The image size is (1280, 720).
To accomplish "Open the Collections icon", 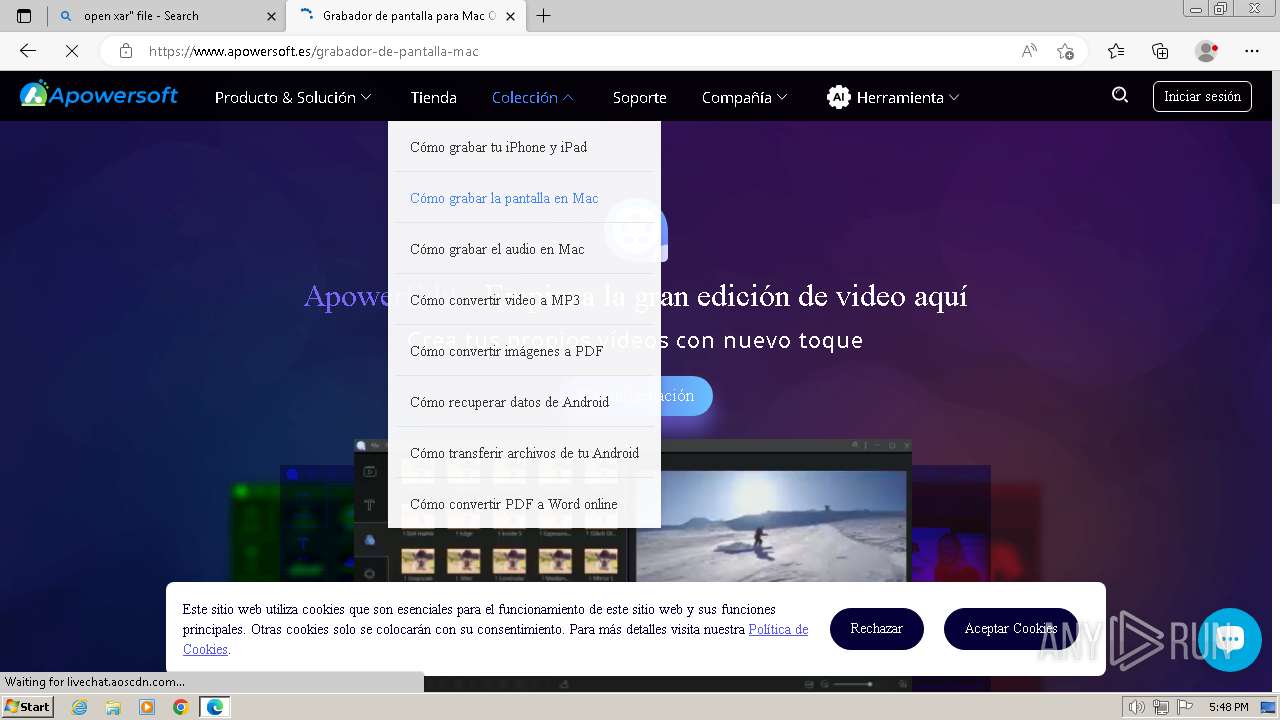I will 1160,51.
